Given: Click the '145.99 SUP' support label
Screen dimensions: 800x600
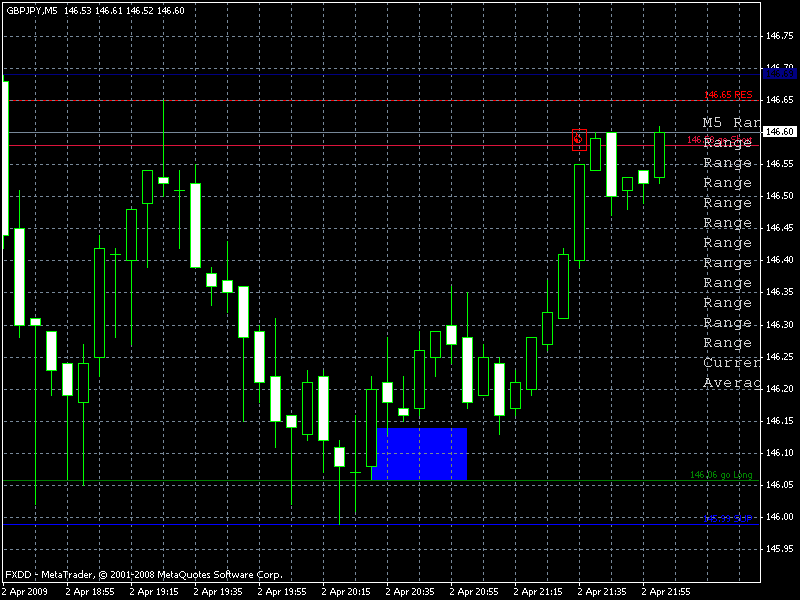Looking at the screenshot, I should point(728,519).
